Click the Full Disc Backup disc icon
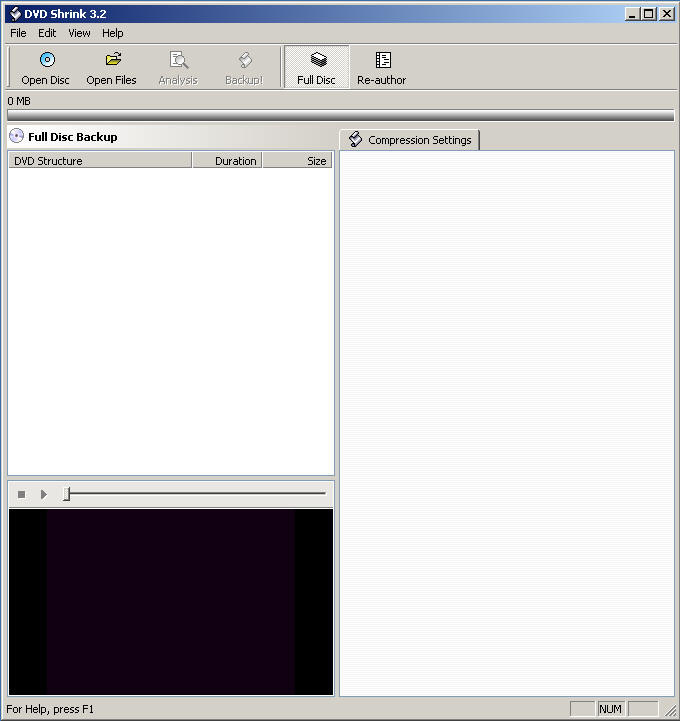This screenshot has height=721, width=680. point(17,136)
